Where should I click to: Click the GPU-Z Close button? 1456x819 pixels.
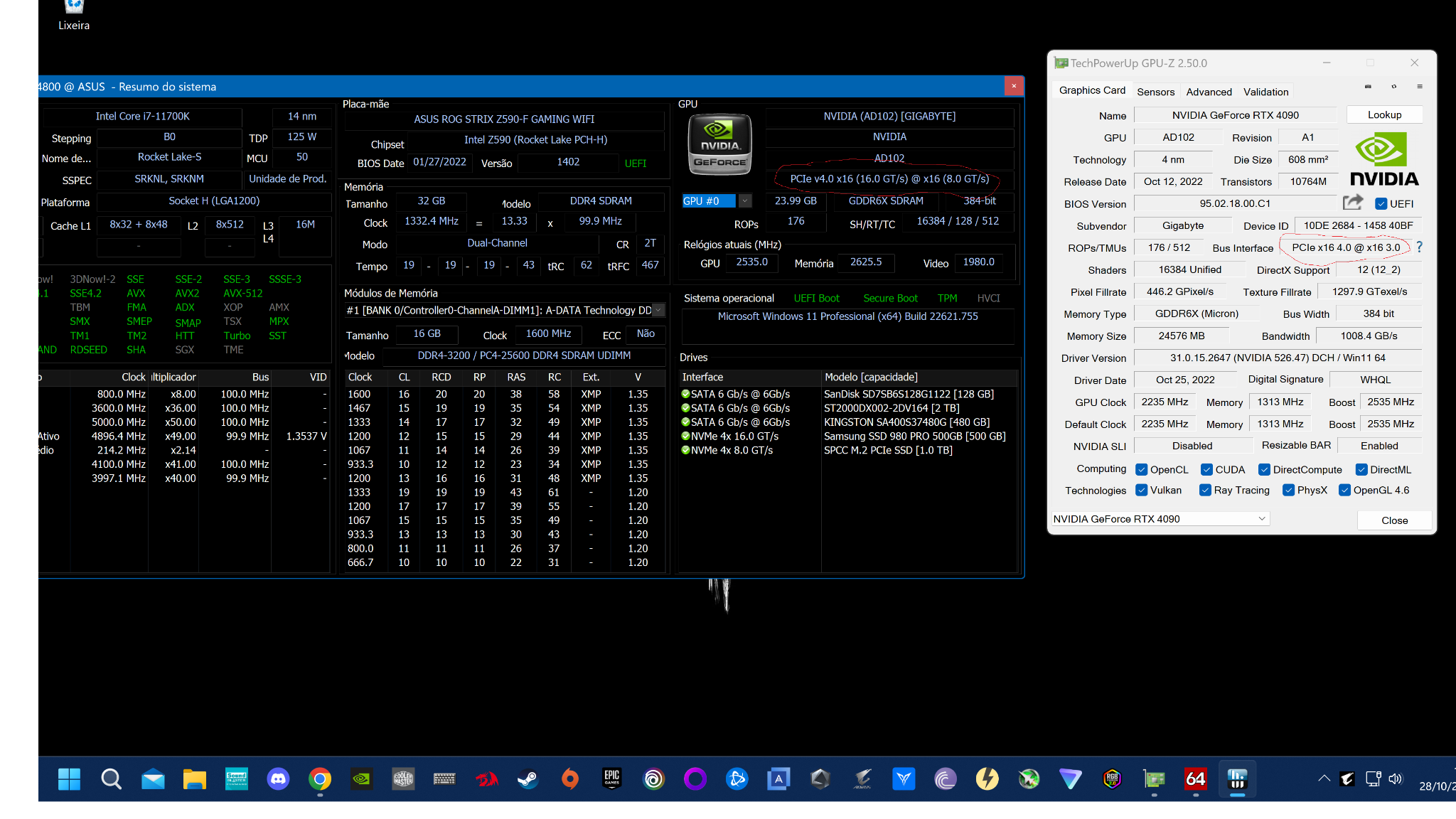pyautogui.click(x=1394, y=520)
